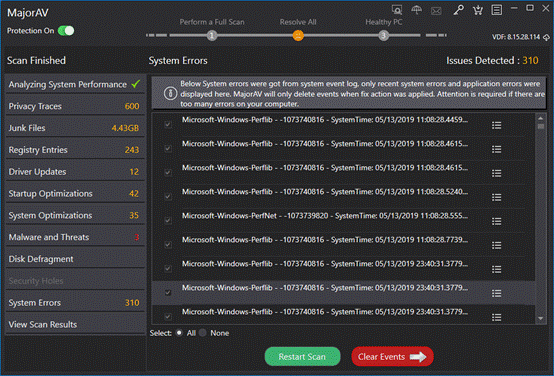Screen dimensions: 554x376
Task: Click step 3 Healthy PC marker
Action: click(384, 36)
